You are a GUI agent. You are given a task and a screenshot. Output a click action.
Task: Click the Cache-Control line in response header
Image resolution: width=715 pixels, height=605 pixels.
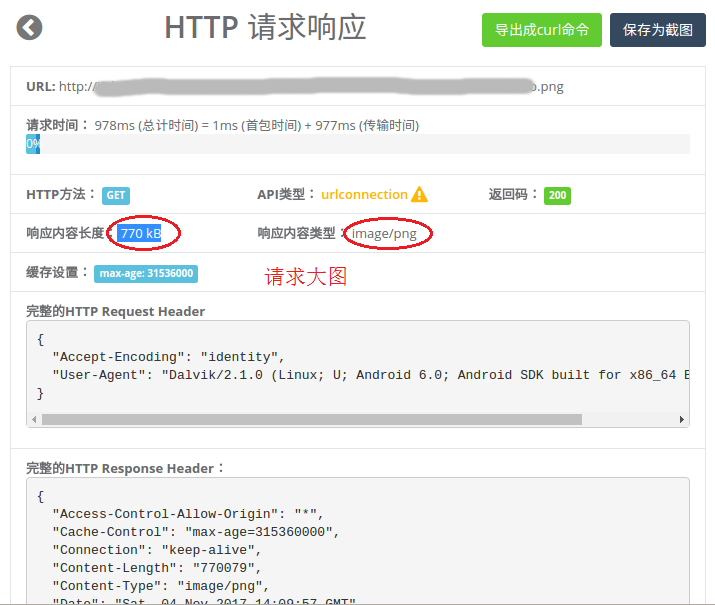tap(195, 532)
